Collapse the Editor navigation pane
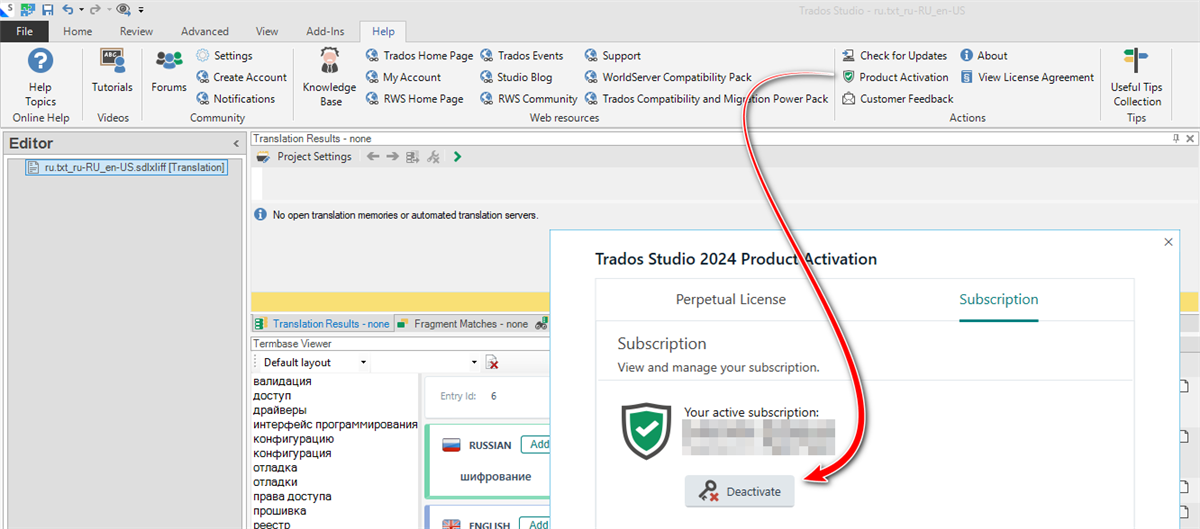The image size is (1200, 529). 236,144
